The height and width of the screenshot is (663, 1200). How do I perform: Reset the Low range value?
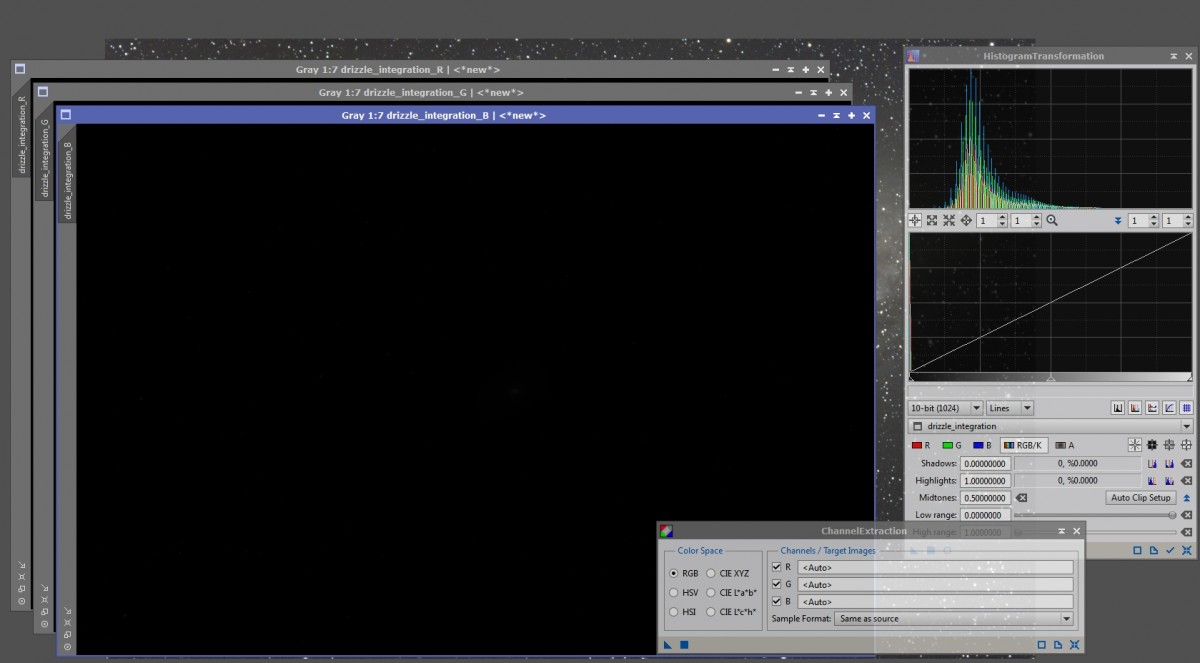1187,515
